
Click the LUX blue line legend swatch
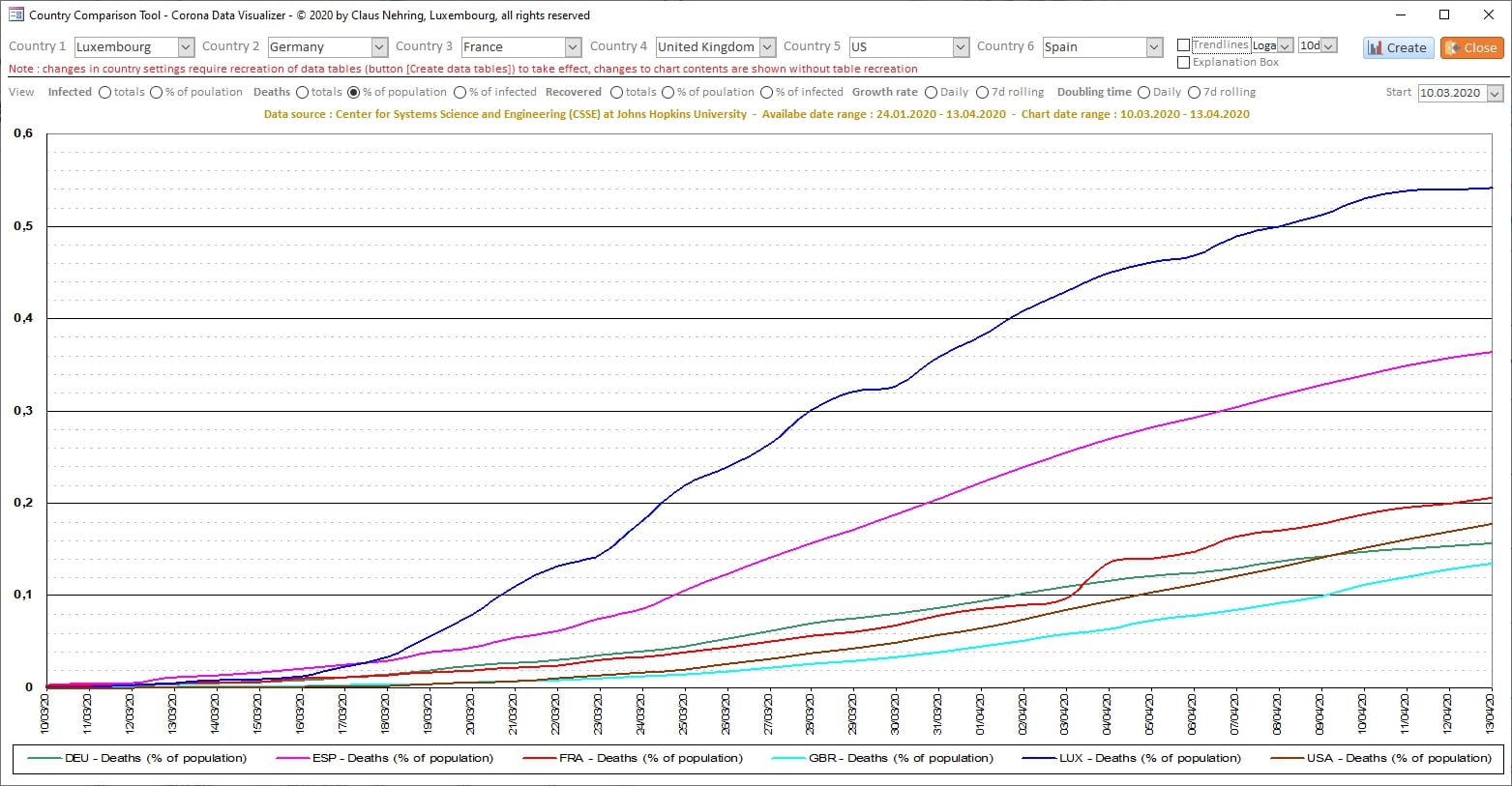[x=1037, y=759]
